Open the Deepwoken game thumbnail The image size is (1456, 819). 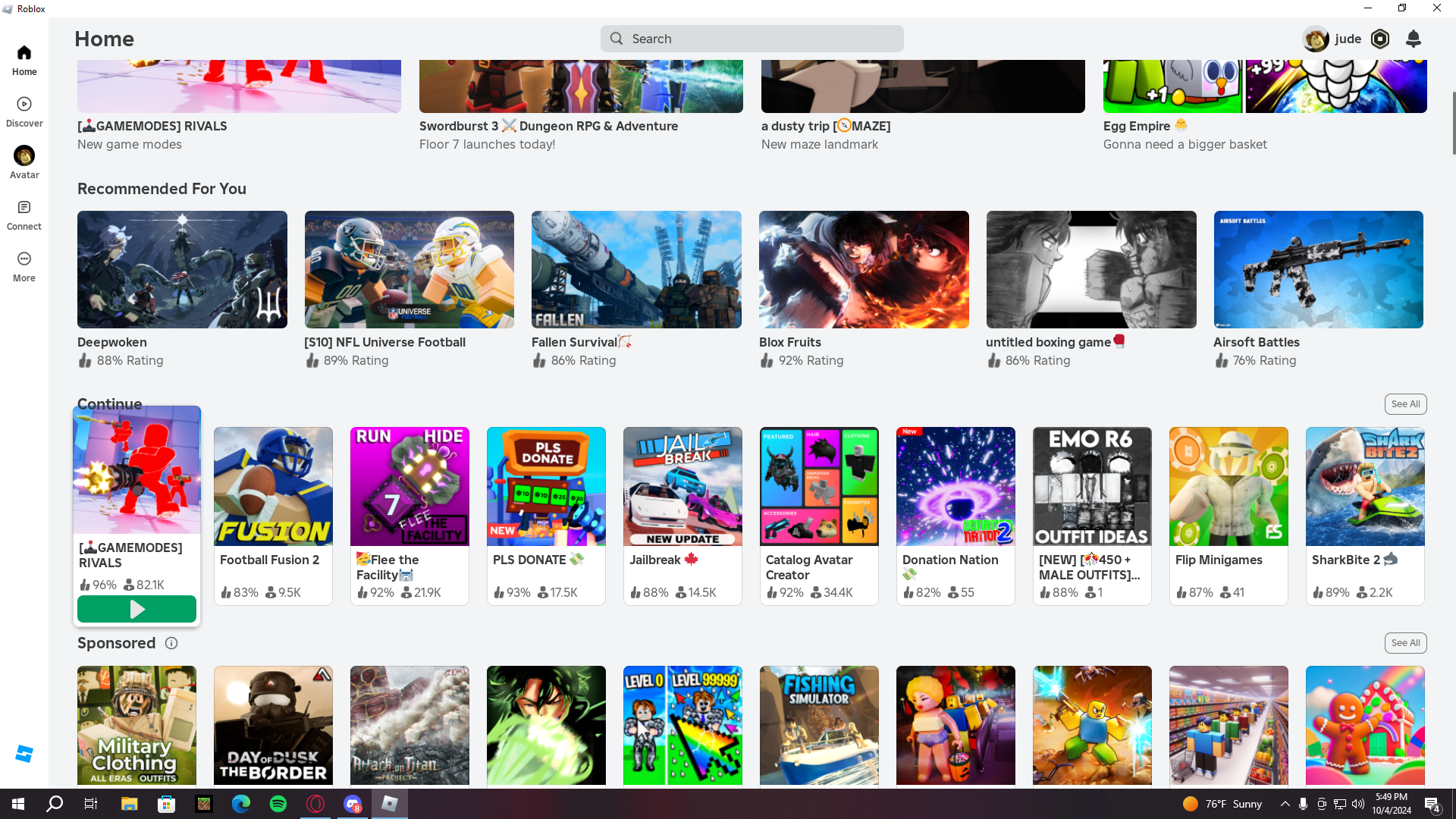182,269
